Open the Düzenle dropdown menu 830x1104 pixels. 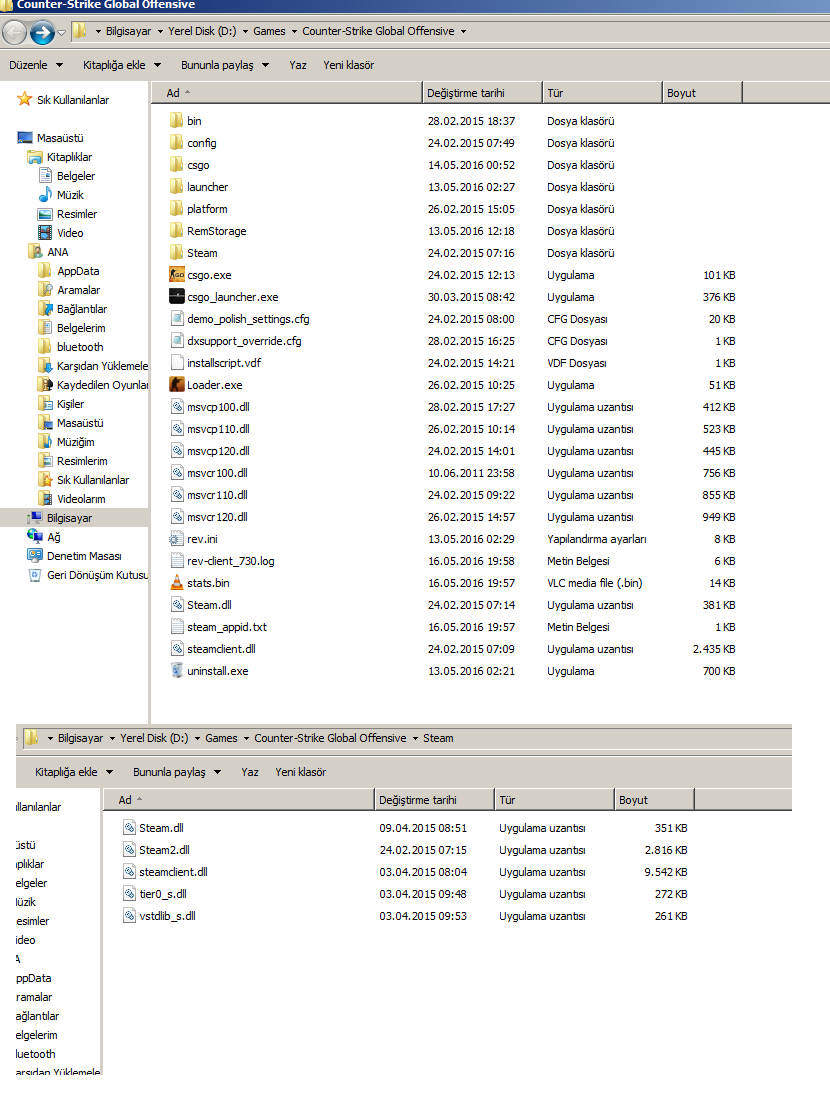point(36,65)
